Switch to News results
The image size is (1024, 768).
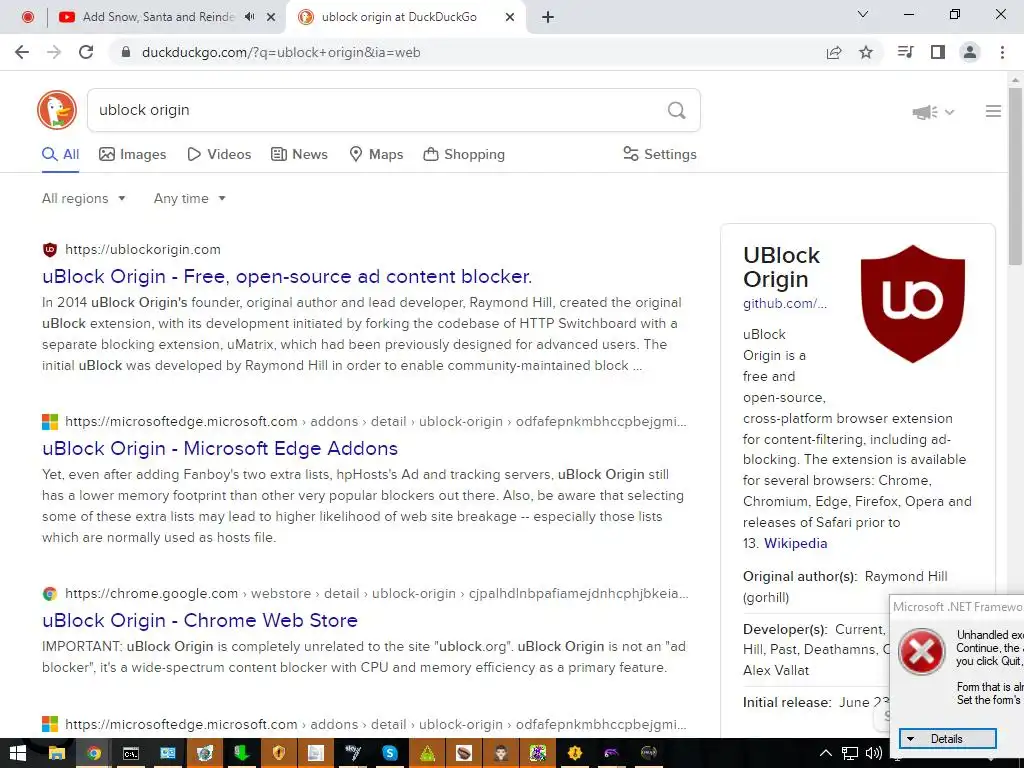300,155
